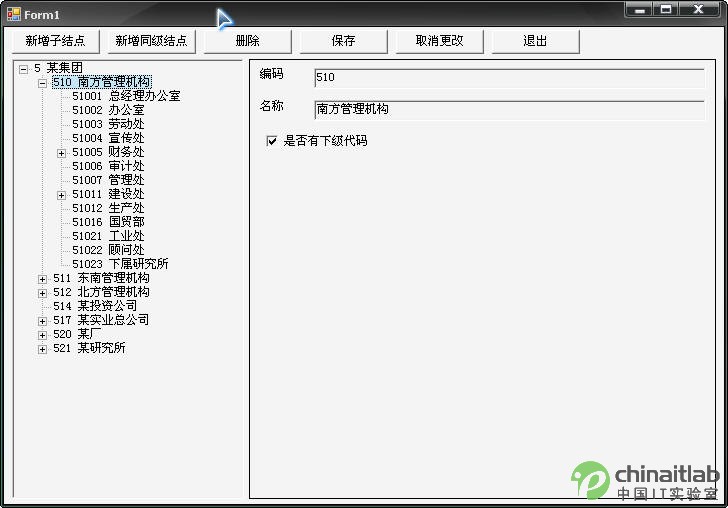Select tree item 51006 审计处
This screenshot has height=508, width=728.
click(x=108, y=166)
